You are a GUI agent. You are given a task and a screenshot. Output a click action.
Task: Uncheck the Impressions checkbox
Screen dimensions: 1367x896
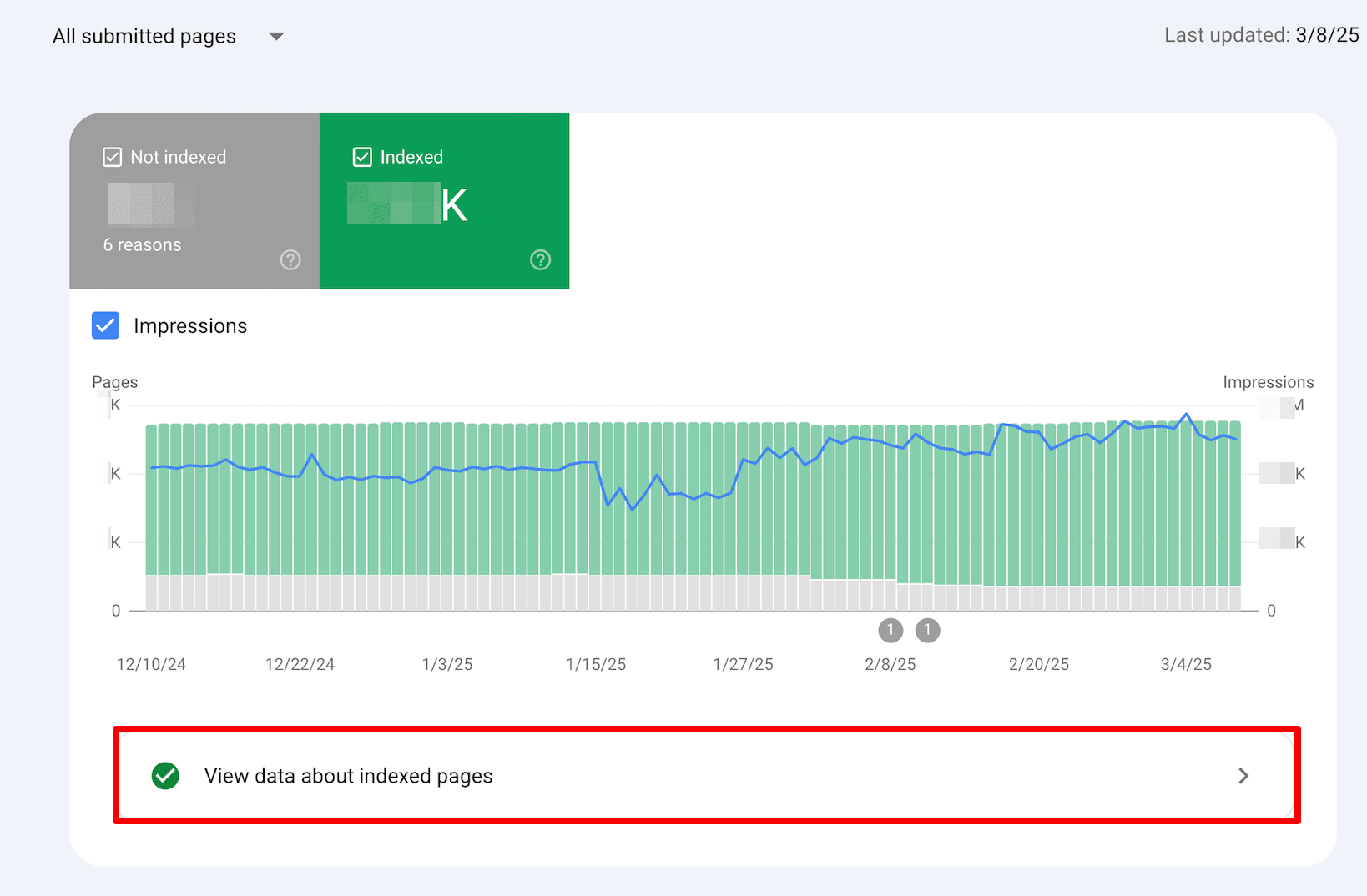[x=104, y=325]
